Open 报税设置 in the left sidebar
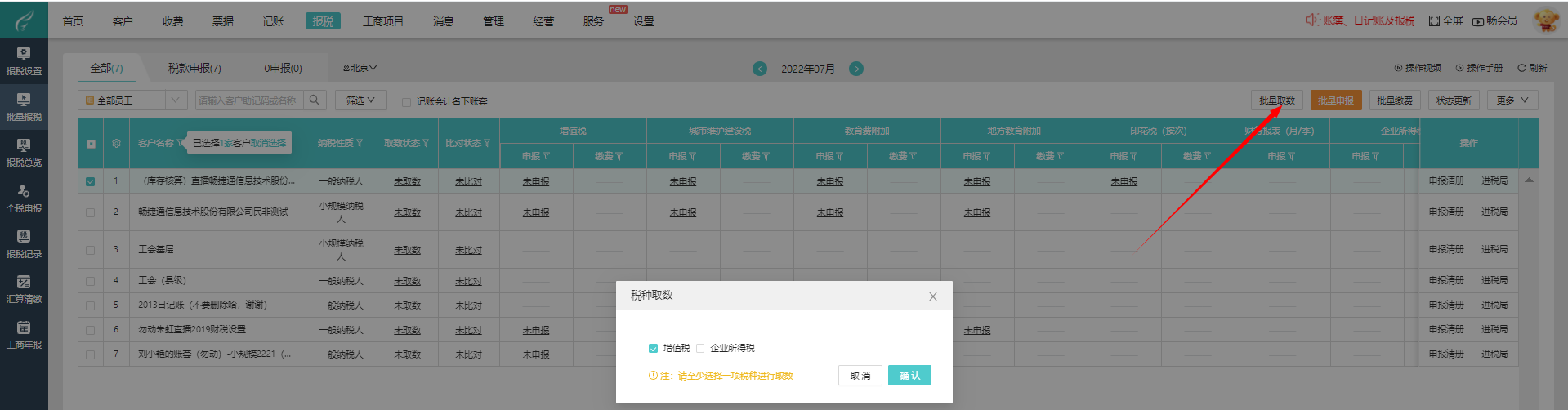1568x410 pixels. (x=24, y=61)
